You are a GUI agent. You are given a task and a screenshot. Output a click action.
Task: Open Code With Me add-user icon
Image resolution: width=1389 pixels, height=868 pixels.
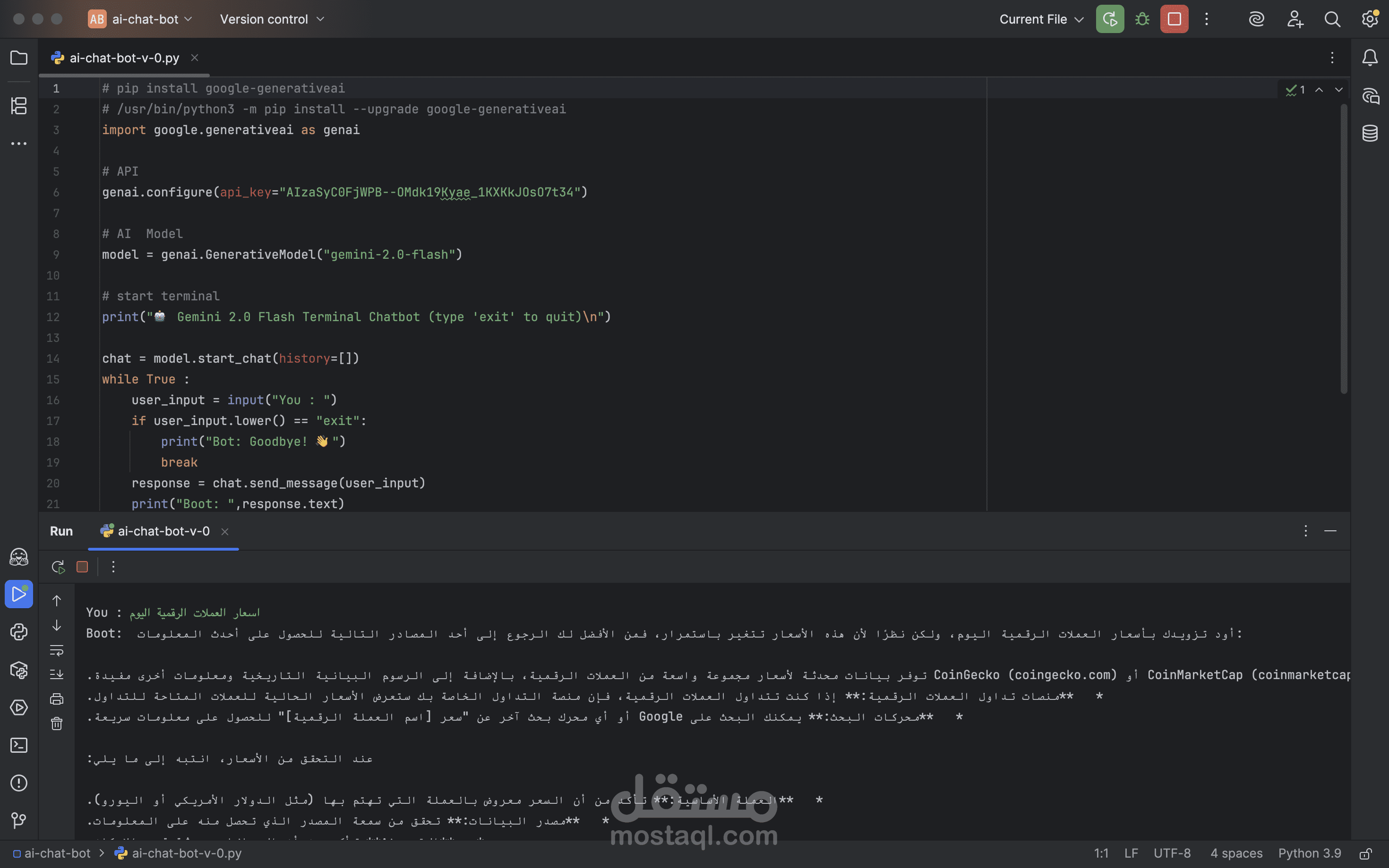(1295, 19)
